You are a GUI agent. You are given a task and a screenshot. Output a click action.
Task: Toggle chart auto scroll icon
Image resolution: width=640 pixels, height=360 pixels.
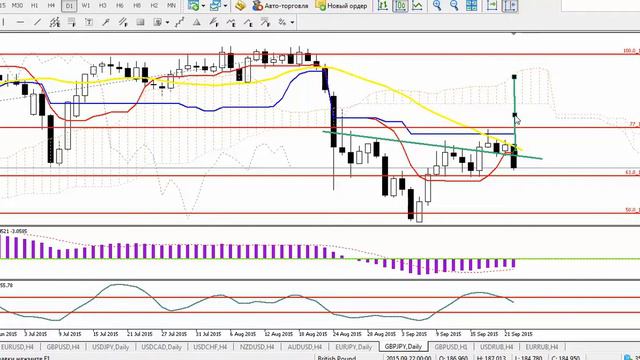(492, 6)
